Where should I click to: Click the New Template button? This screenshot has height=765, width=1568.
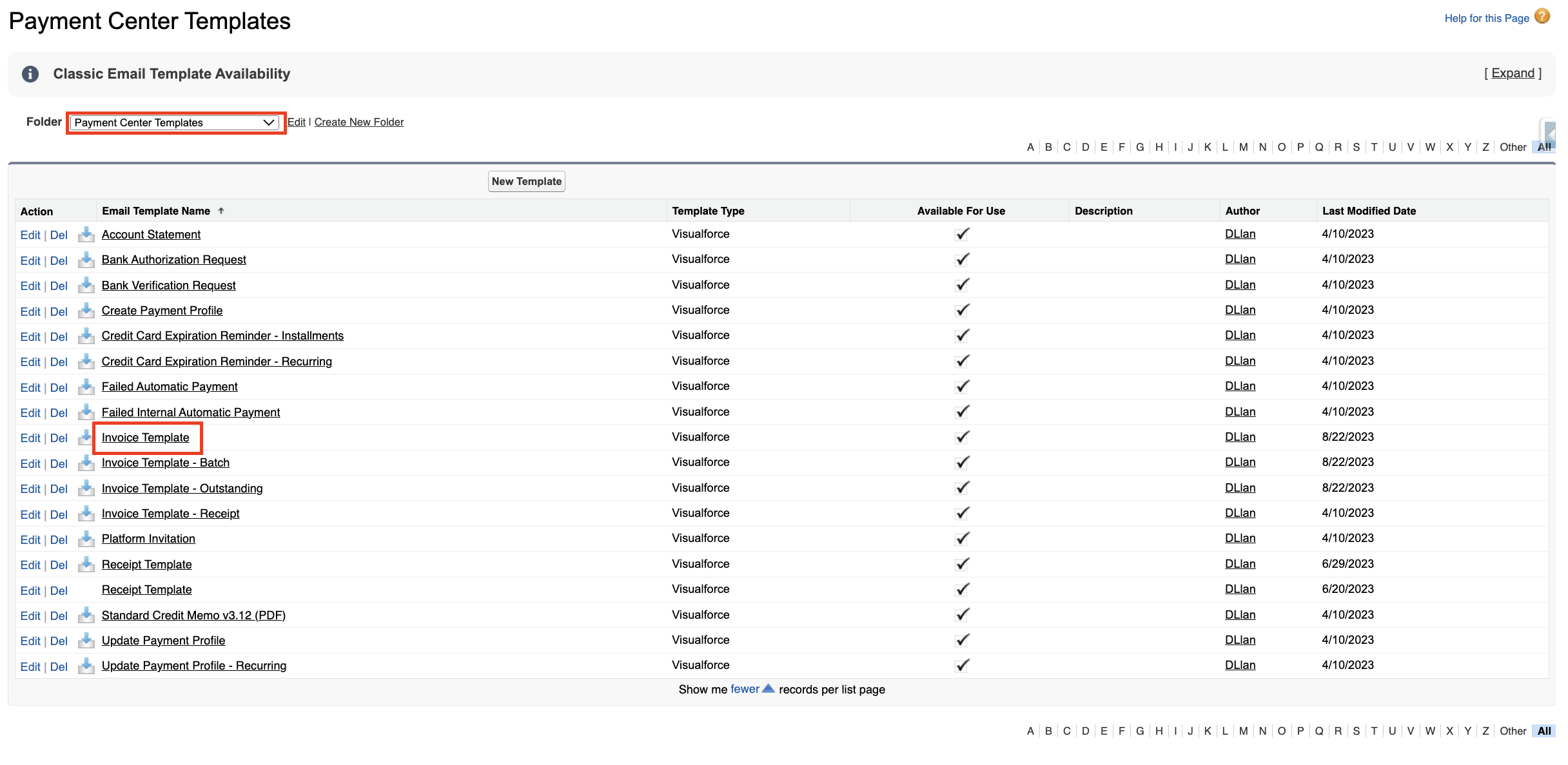[526, 182]
